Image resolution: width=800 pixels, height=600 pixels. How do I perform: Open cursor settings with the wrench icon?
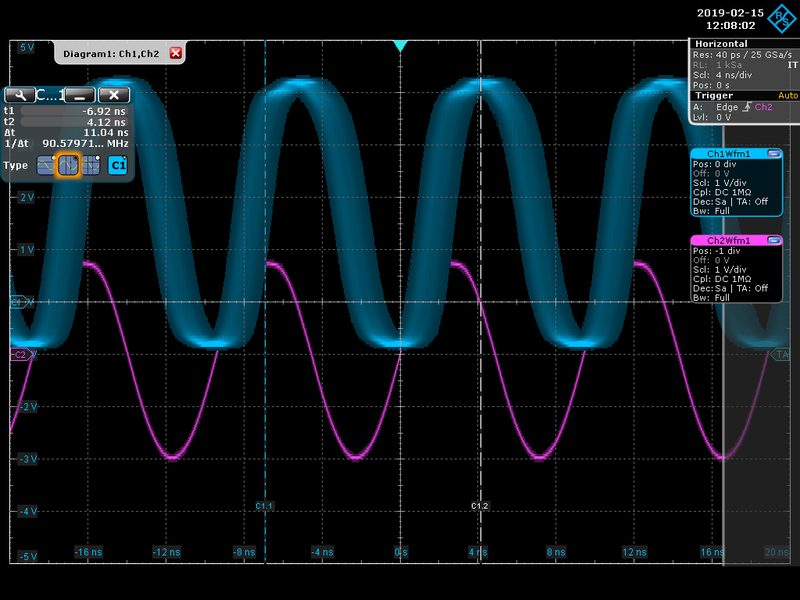pos(20,94)
